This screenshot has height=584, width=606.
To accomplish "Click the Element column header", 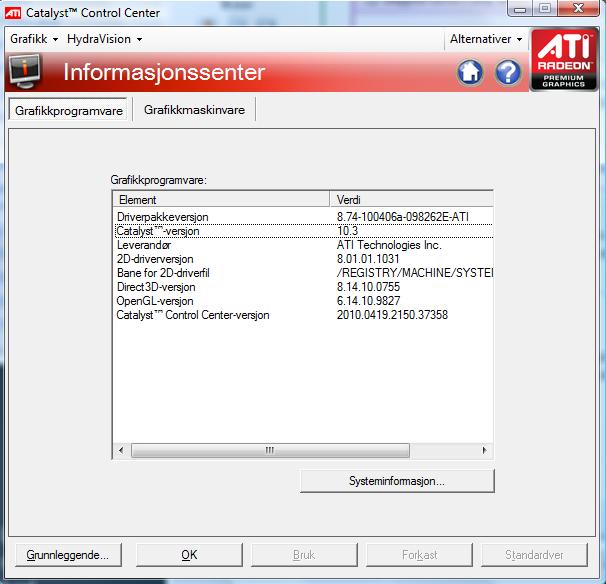I will (x=221, y=200).
